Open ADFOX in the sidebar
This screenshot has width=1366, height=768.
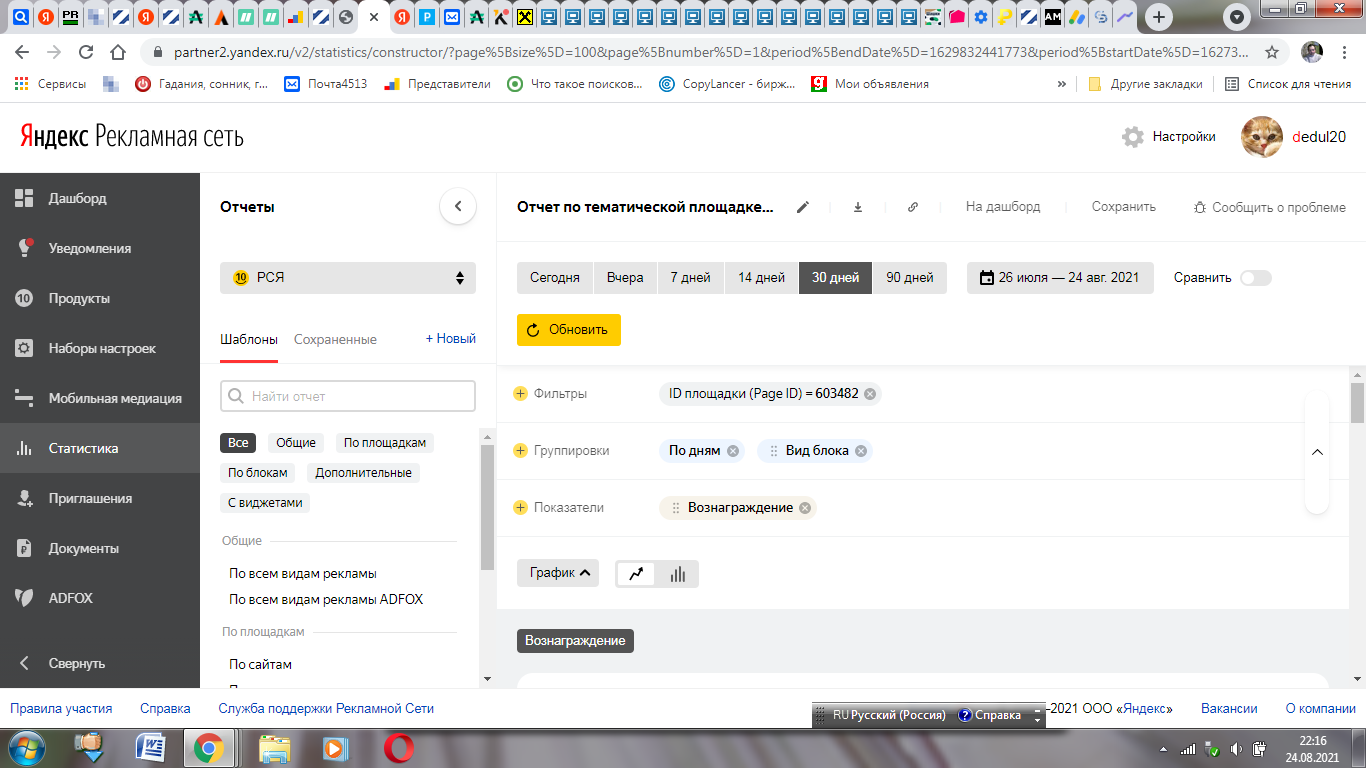pos(100,598)
